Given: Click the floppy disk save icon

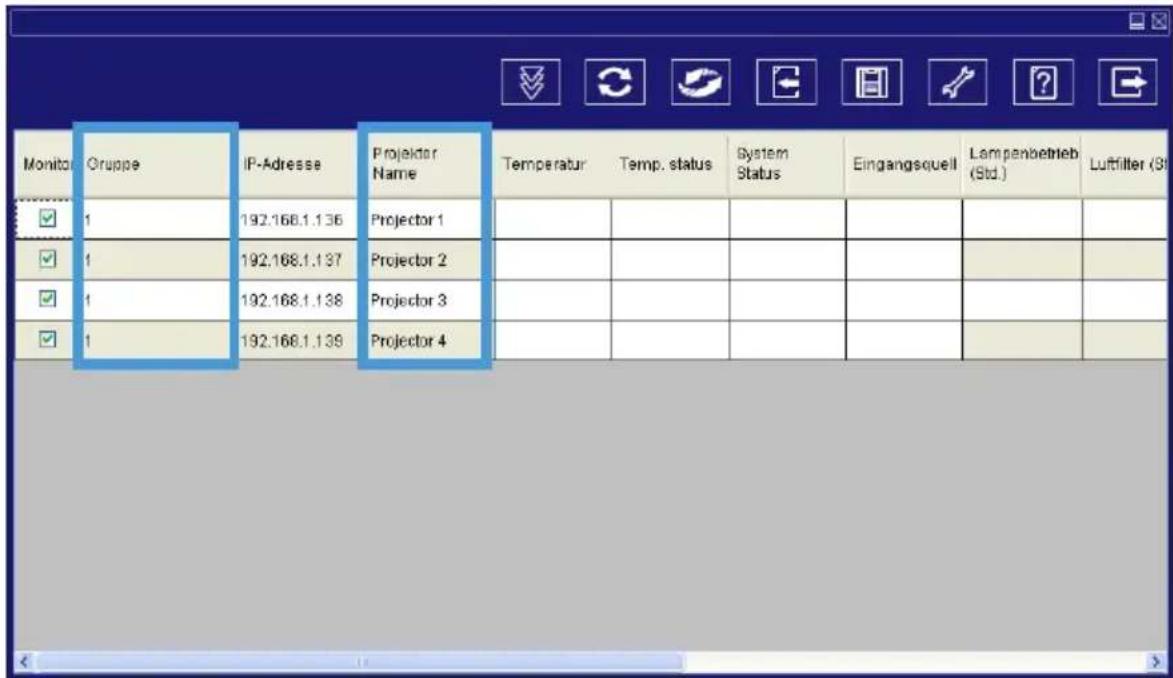Looking at the screenshot, I should tap(872, 82).
